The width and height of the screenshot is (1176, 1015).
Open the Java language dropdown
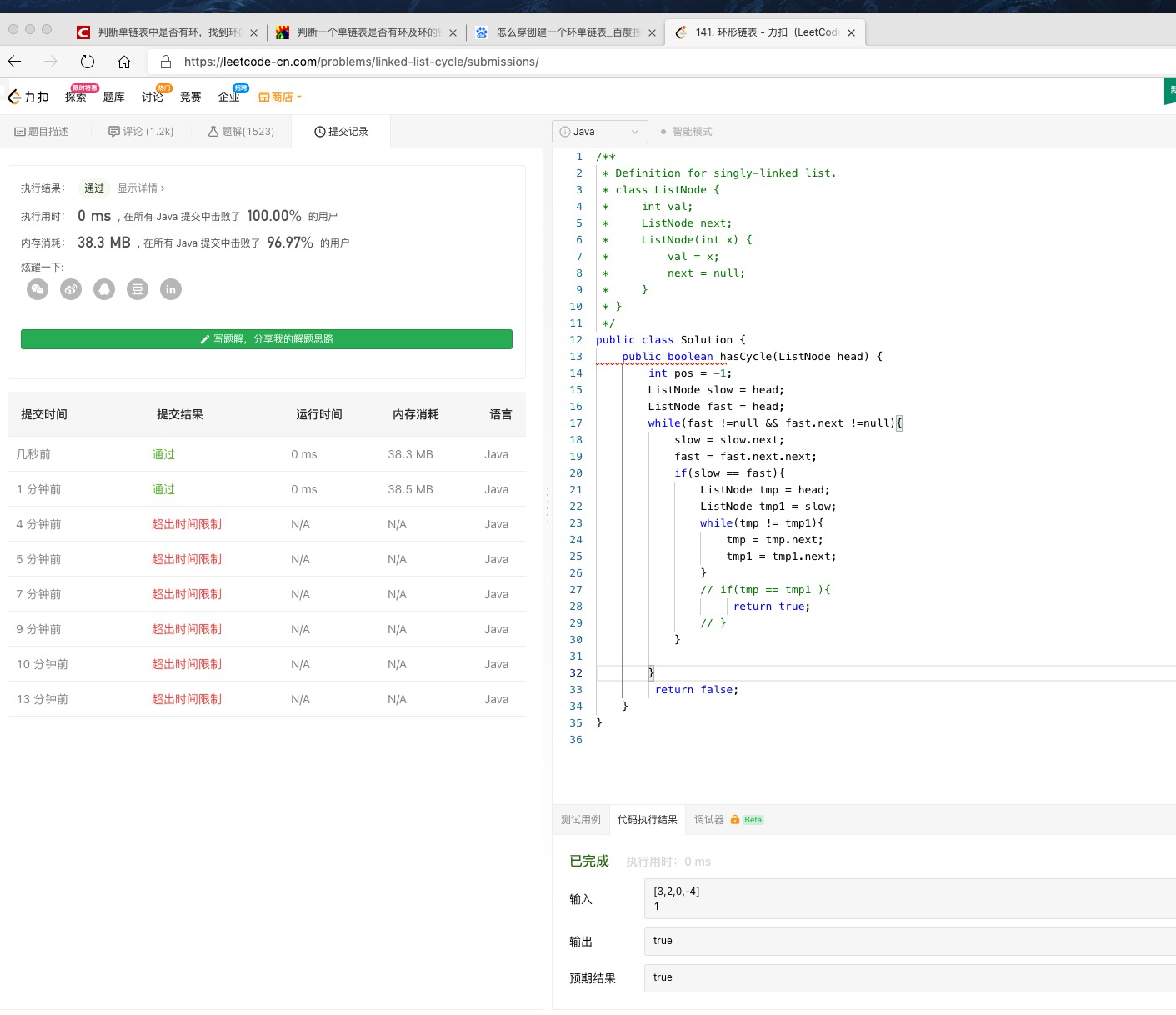coord(599,132)
